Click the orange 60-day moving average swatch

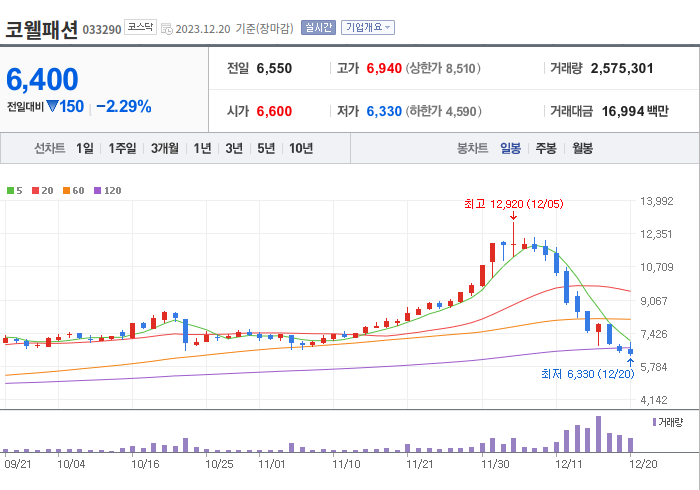click(x=67, y=191)
